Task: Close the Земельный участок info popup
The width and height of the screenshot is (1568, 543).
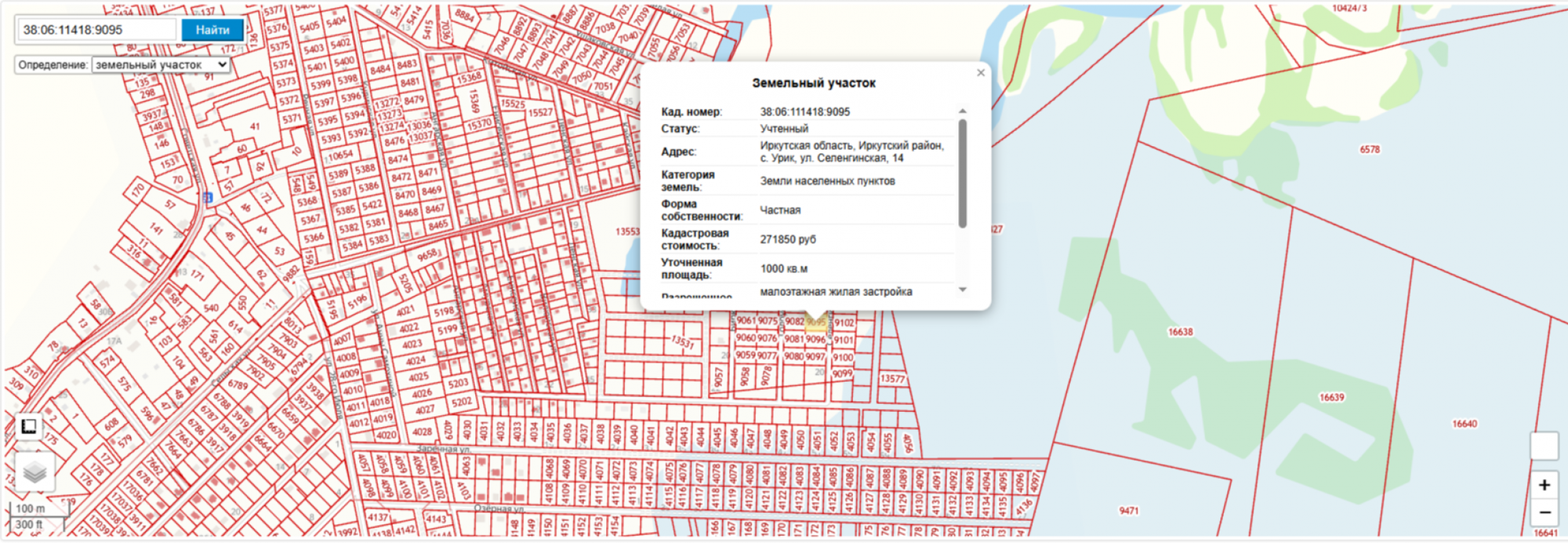Action: click(x=980, y=73)
